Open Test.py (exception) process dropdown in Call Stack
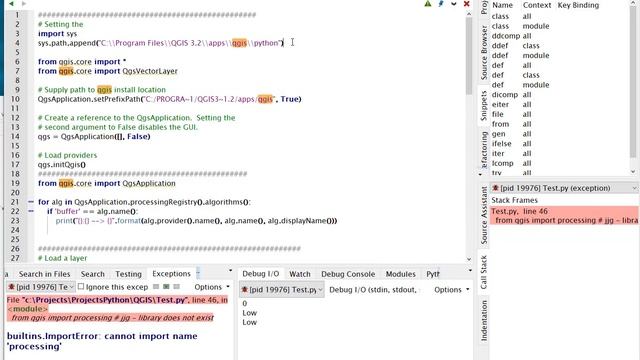The image size is (640, 360). click(x=564, y=188)
